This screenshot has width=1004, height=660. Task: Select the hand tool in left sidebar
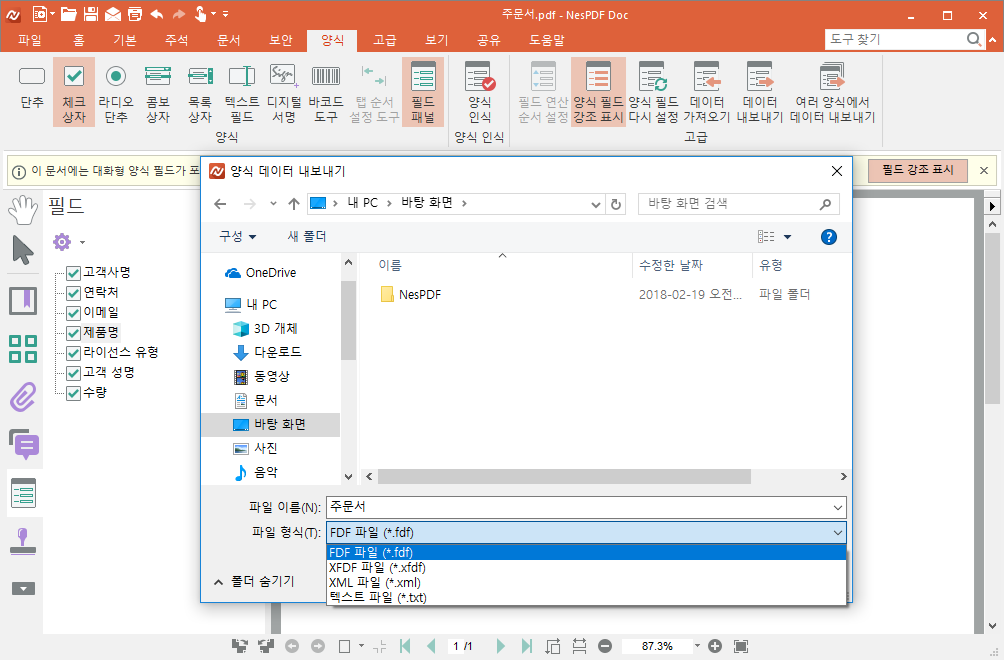(23, 208)
